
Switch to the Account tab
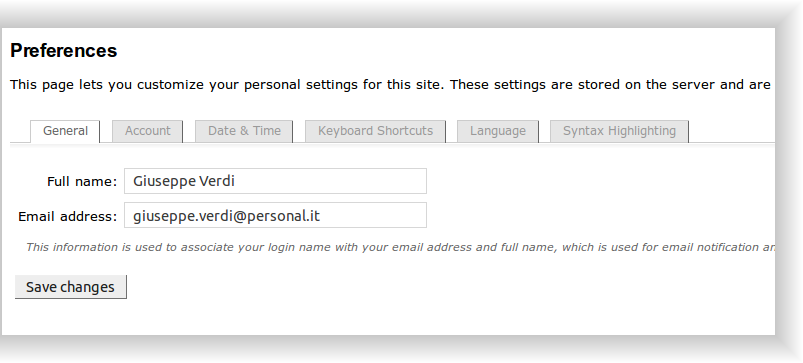[147, 131]
